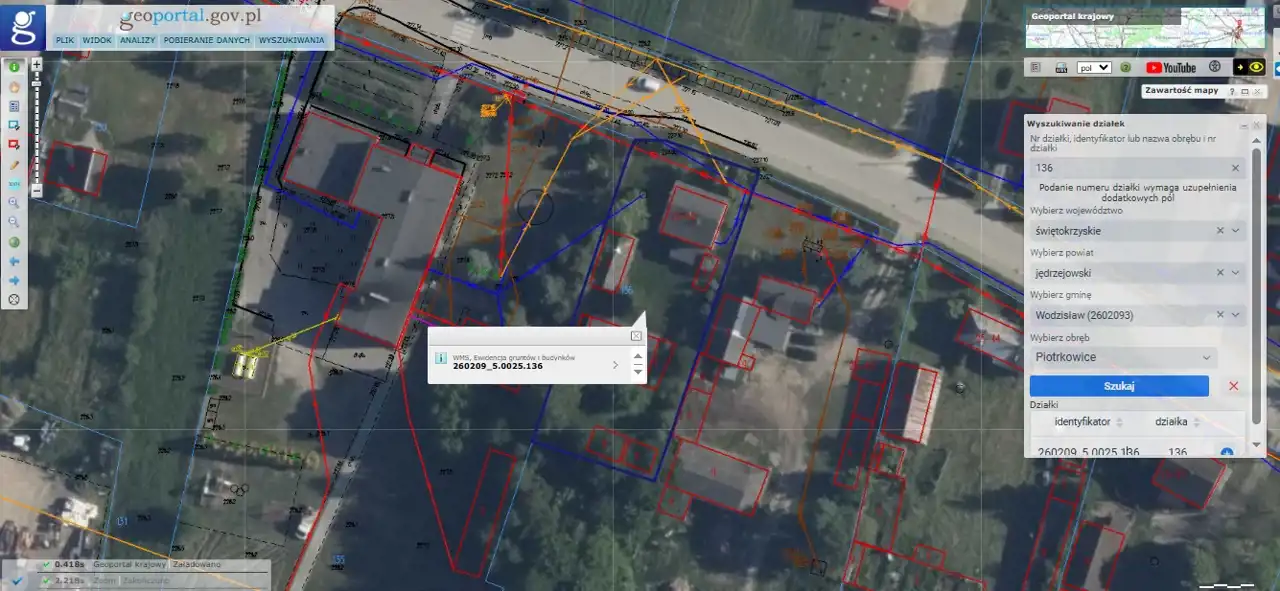Open the YouTube channel link icon

pos(1170,67)
